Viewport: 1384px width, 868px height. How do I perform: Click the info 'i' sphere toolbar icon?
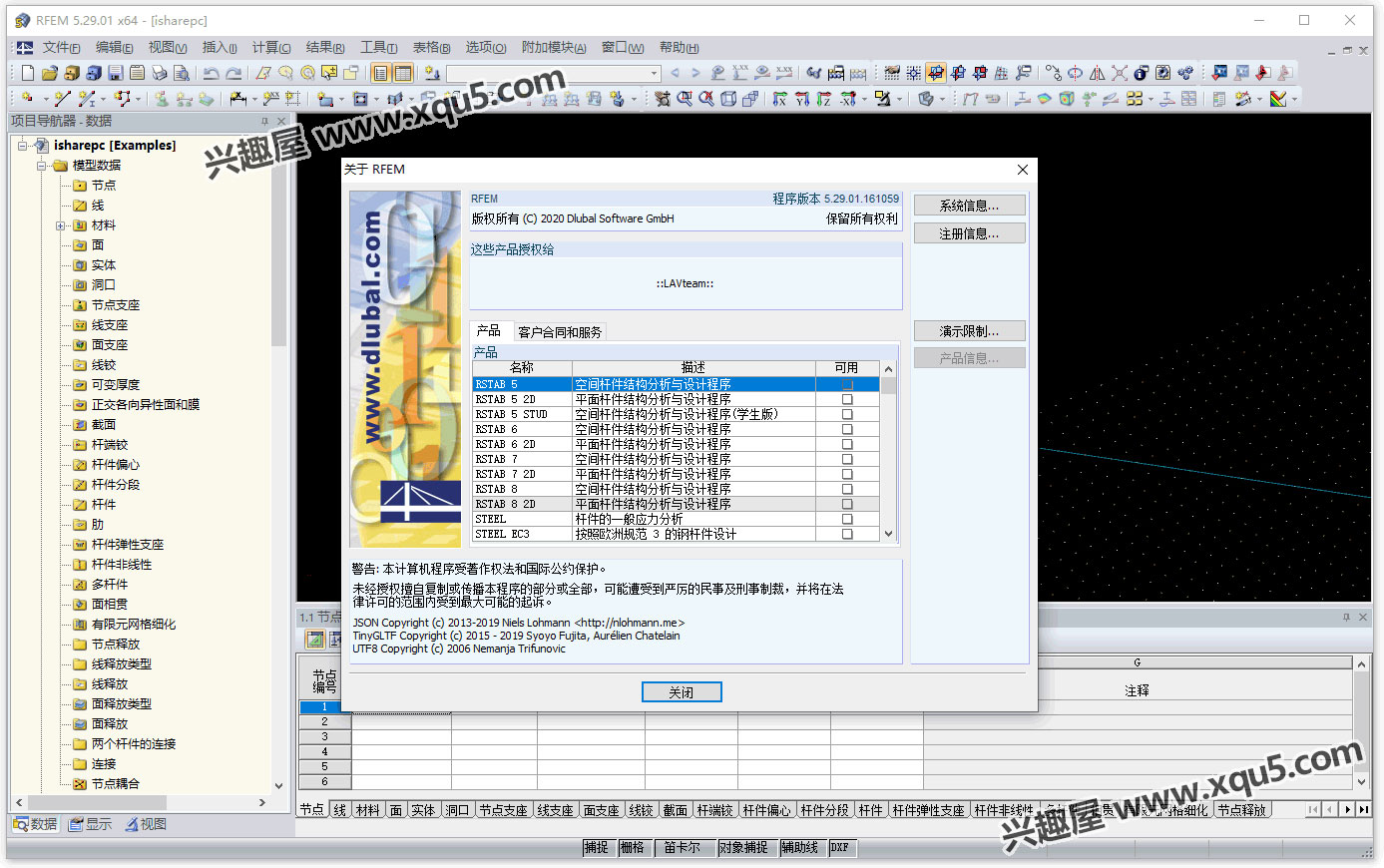coord(1141,73)
